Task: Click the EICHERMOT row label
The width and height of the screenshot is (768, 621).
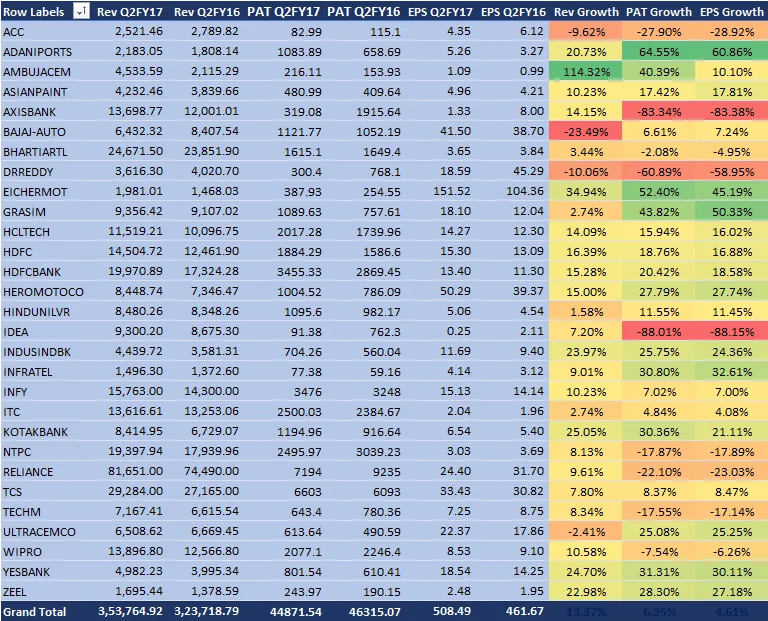Action: [35, 192]
